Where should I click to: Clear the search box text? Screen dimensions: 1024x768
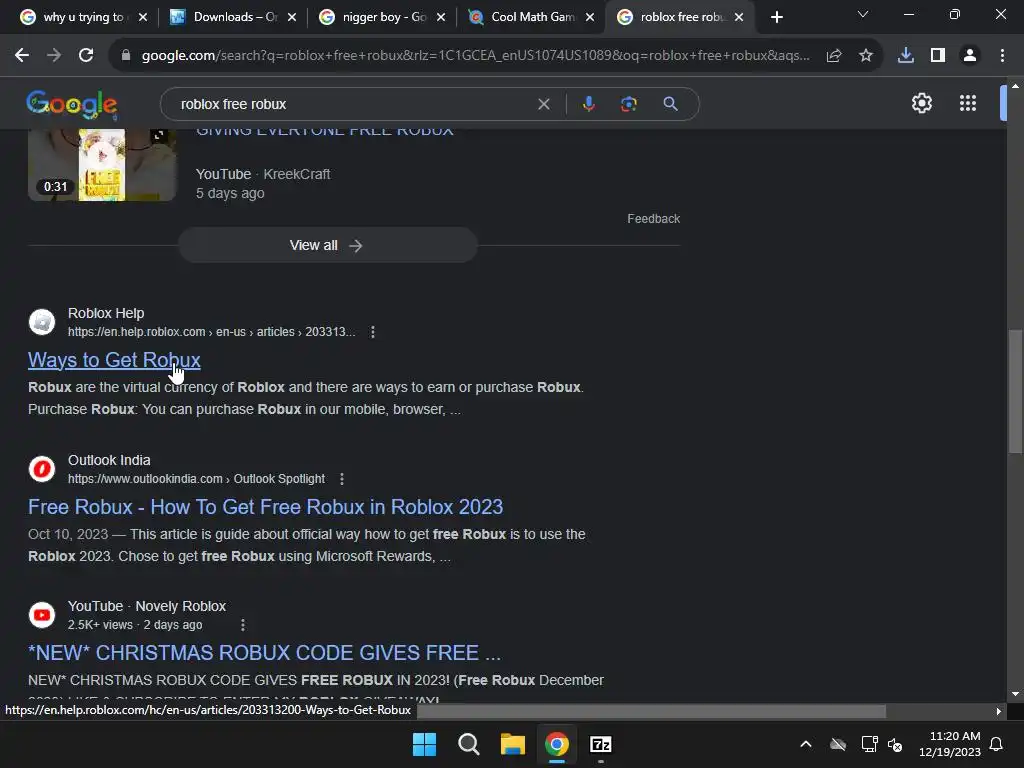point(543,104)
